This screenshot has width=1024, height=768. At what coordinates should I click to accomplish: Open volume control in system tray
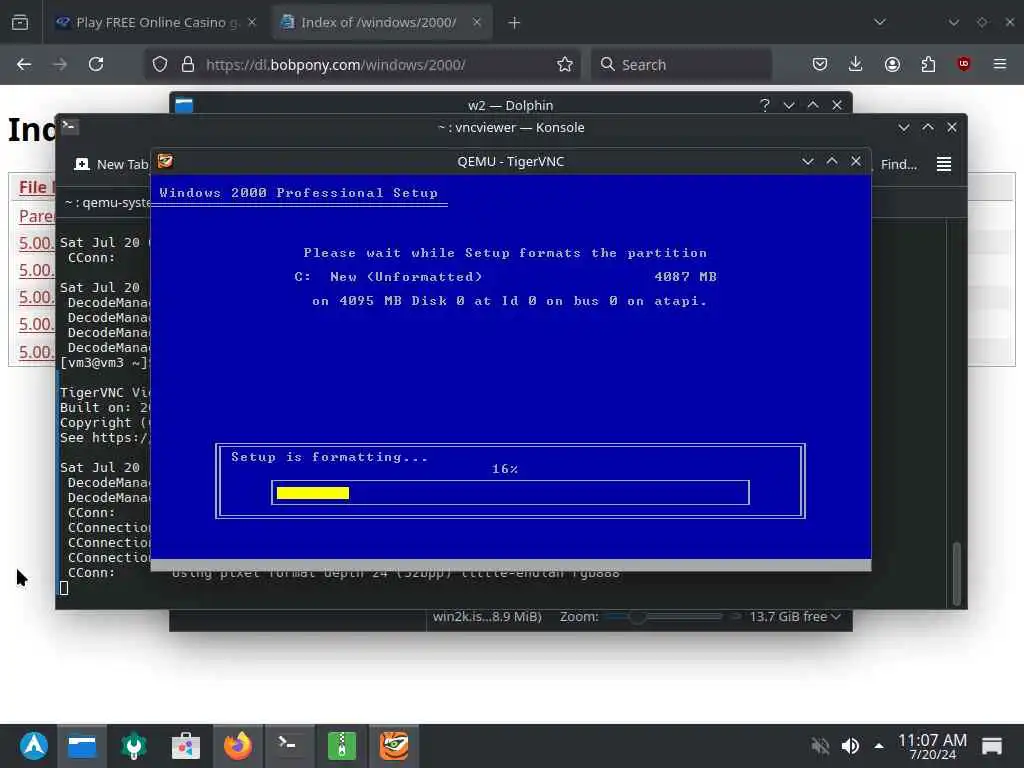click(850, 746)
